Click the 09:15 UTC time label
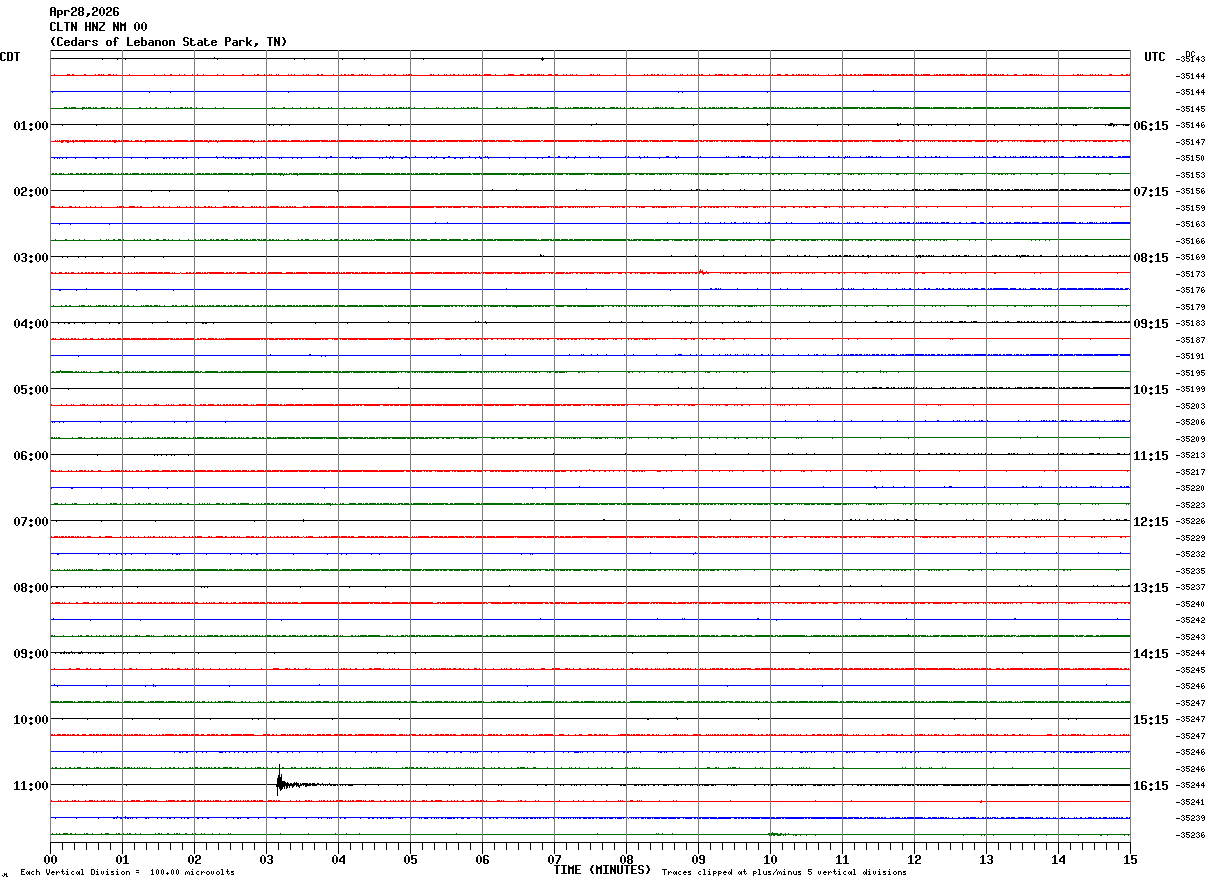1210x886 pixels. coord(1151,324)
